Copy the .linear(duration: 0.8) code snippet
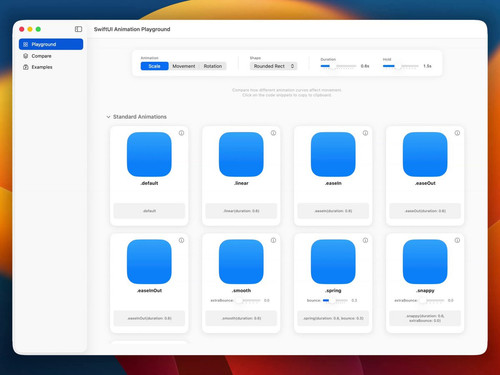 tap(241, 211)
